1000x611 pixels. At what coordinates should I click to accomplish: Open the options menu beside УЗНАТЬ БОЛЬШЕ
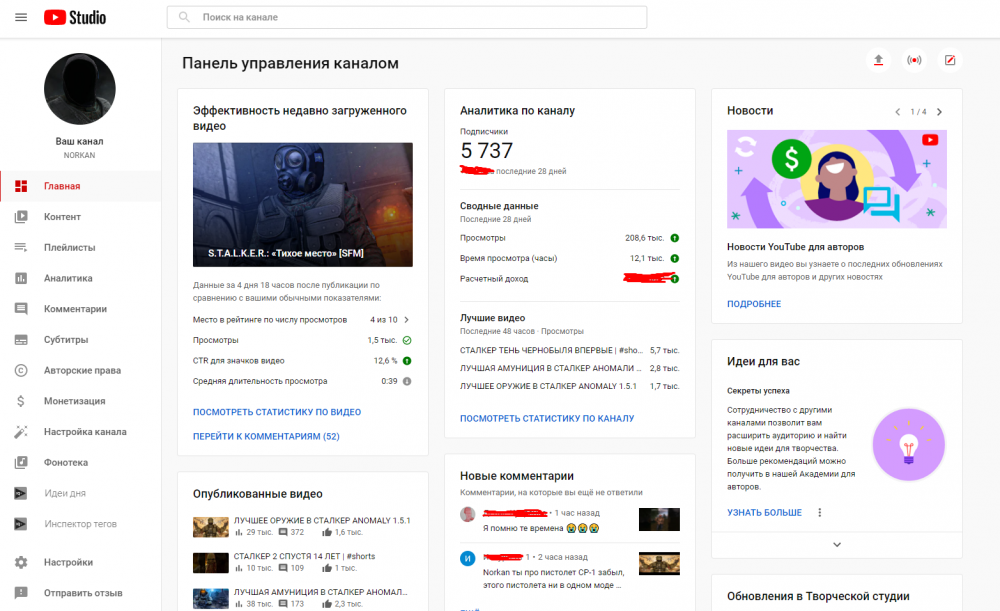[x=818, y=512]
